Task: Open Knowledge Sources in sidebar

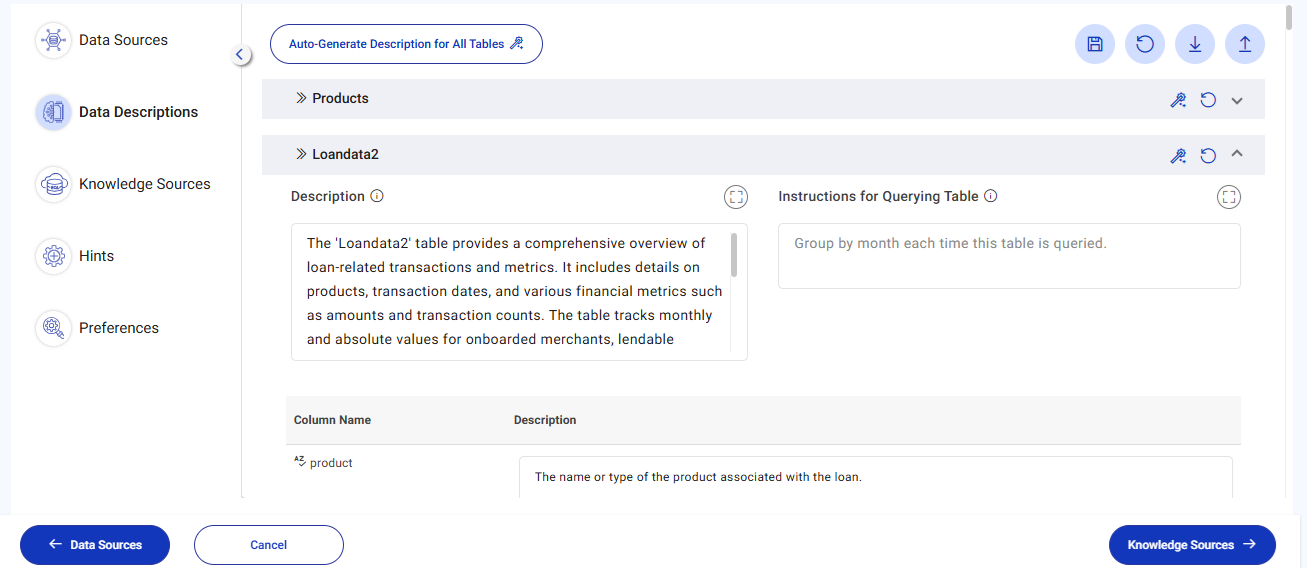Action: click(x=144, y=184)
